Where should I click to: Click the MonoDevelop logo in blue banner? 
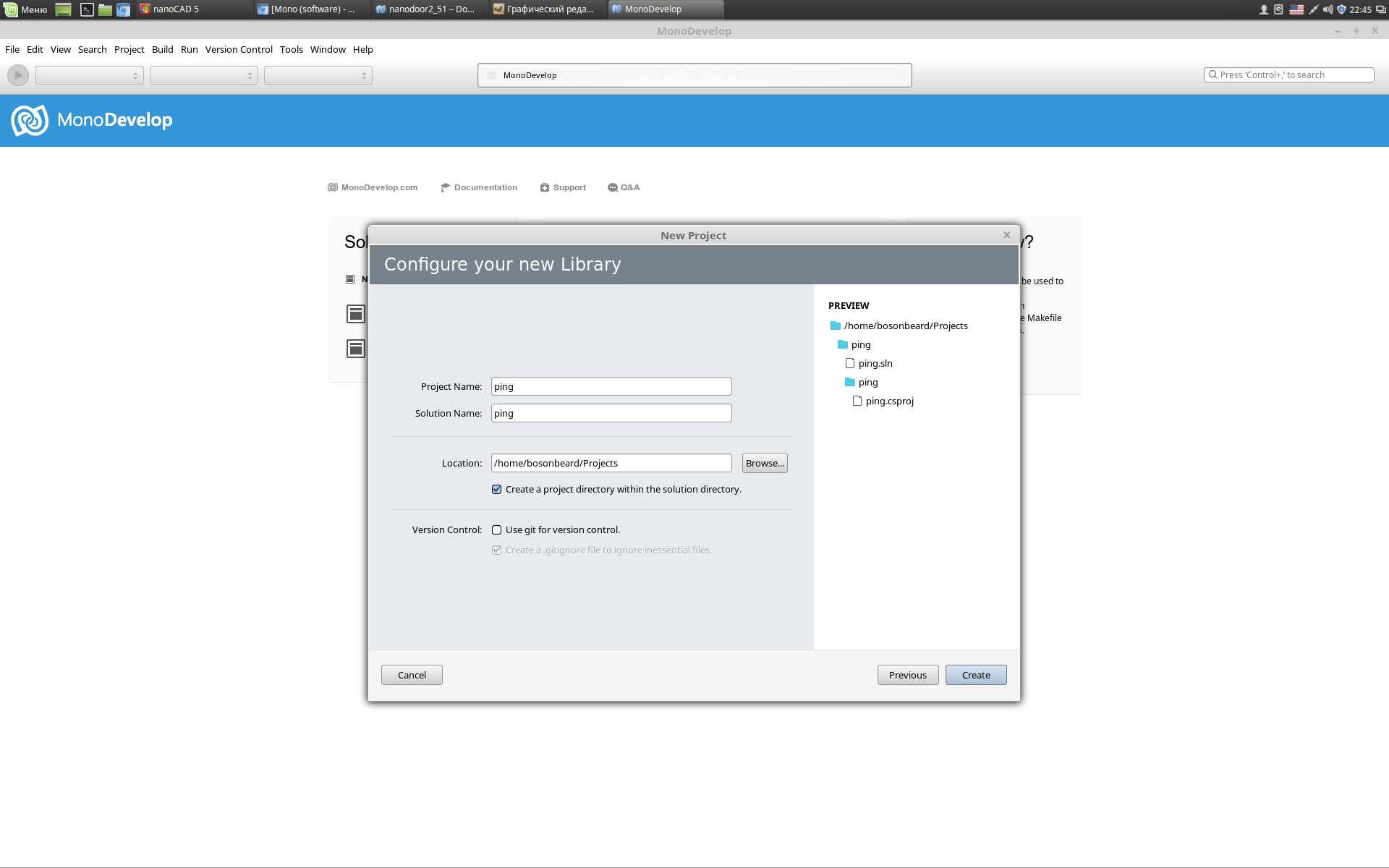point(92,120)
